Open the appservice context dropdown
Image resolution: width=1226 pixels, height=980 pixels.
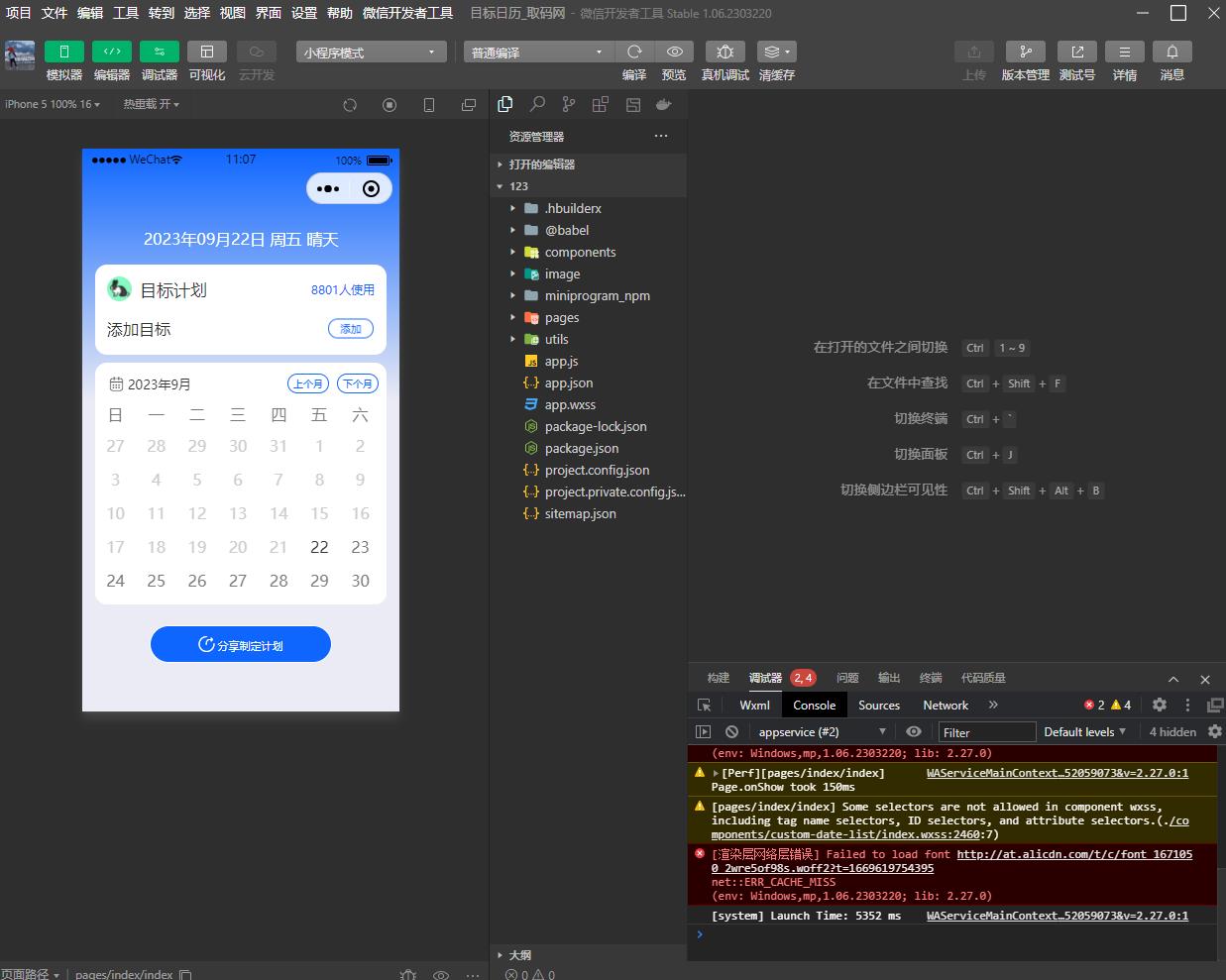(x=822, y=732)
